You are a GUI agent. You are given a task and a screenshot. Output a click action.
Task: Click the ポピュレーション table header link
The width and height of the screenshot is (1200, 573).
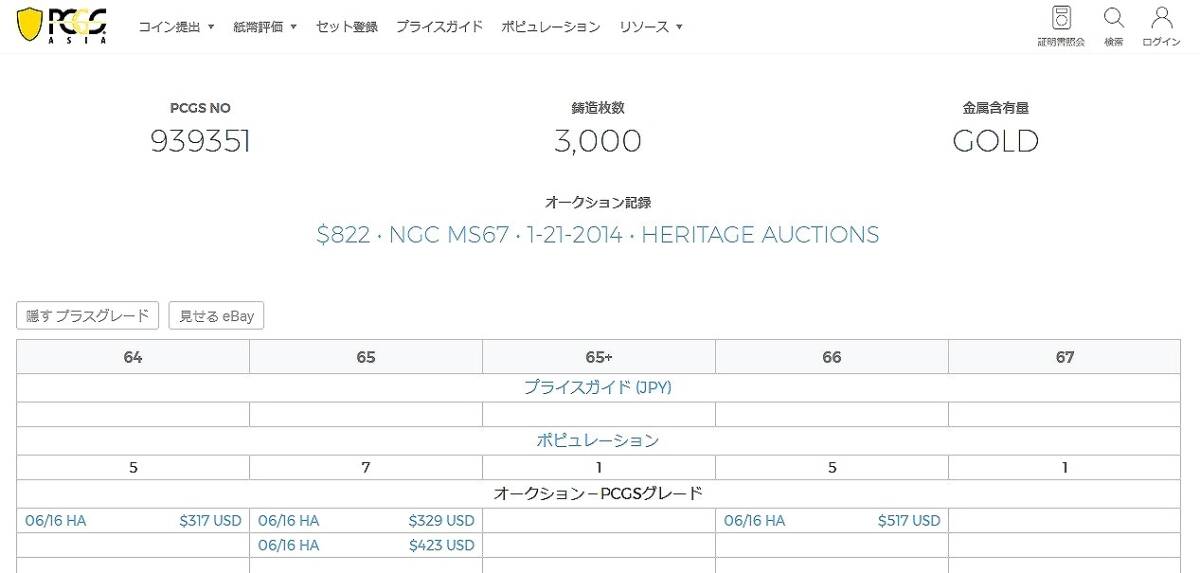598,440
